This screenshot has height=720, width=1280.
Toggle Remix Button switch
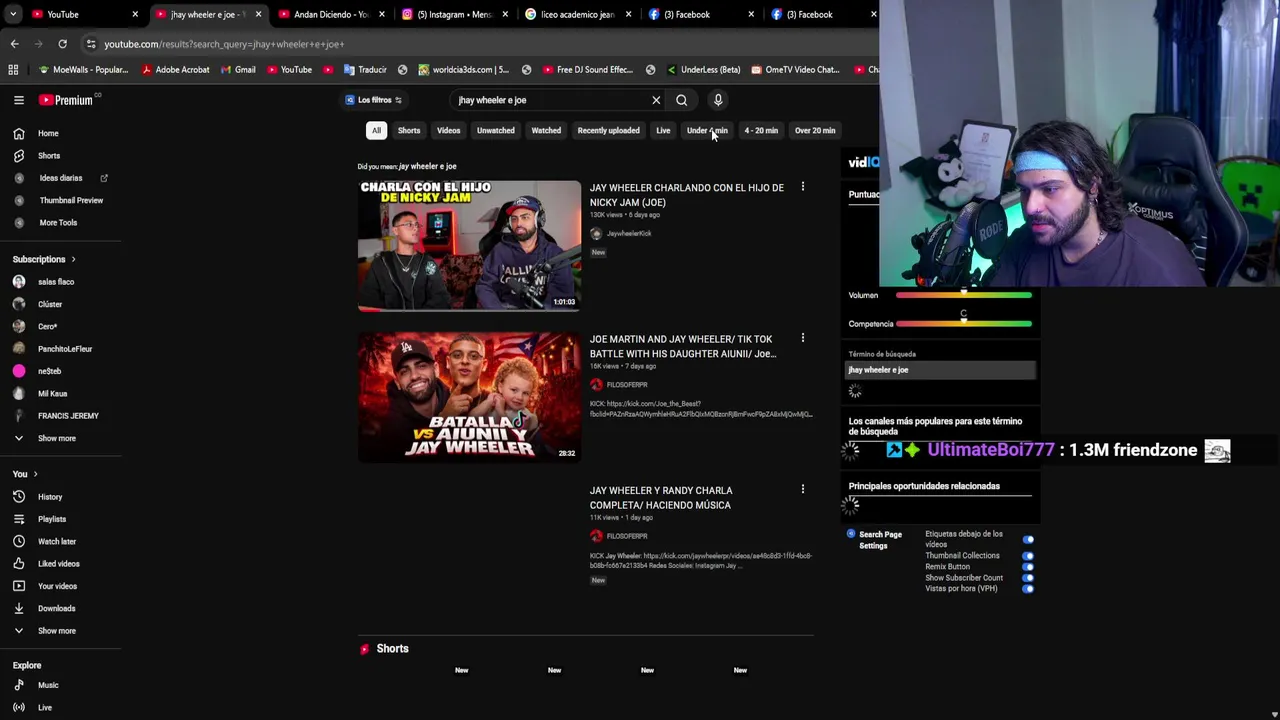point(1028,567)
